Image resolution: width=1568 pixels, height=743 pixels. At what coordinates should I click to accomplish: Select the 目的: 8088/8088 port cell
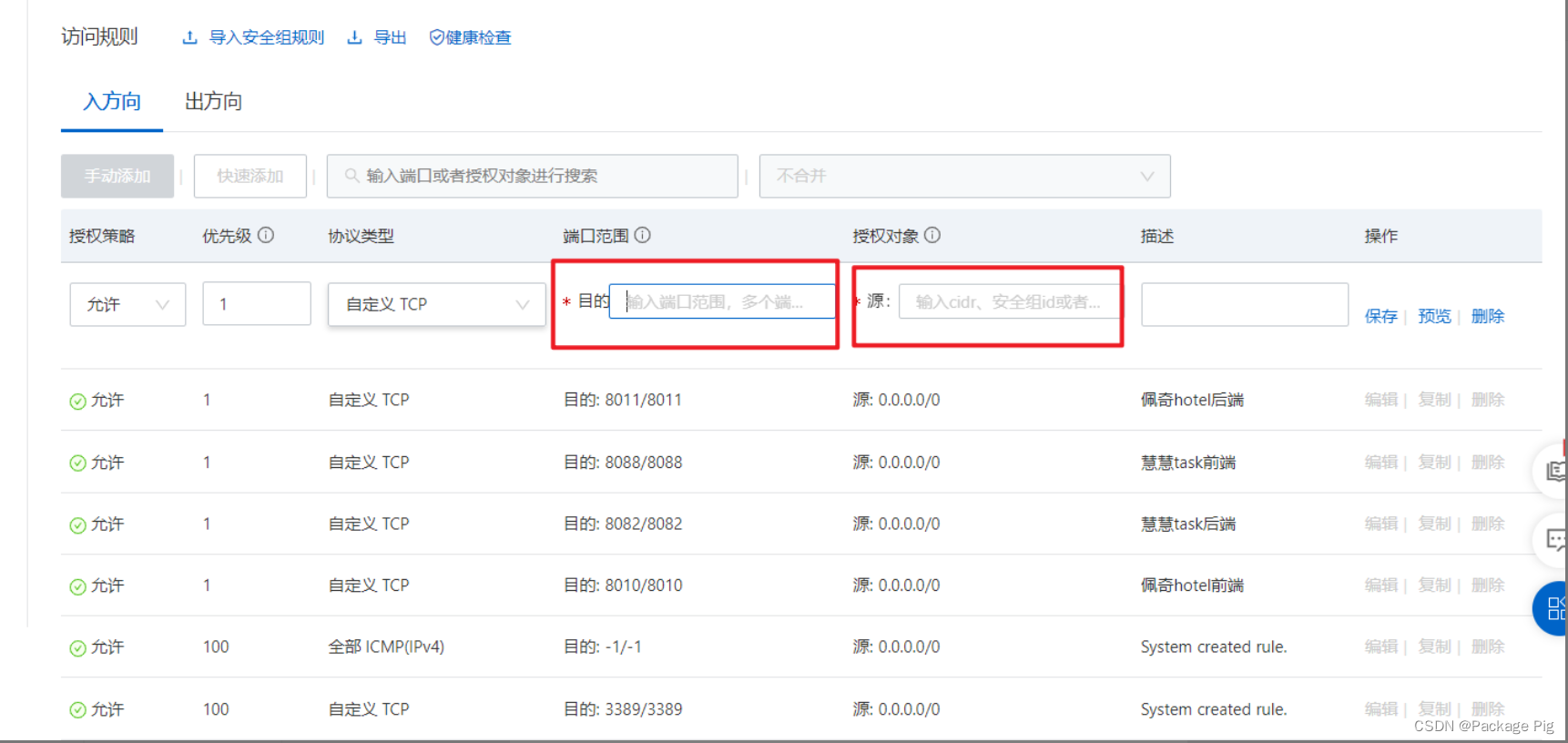(x=623, y=463)
